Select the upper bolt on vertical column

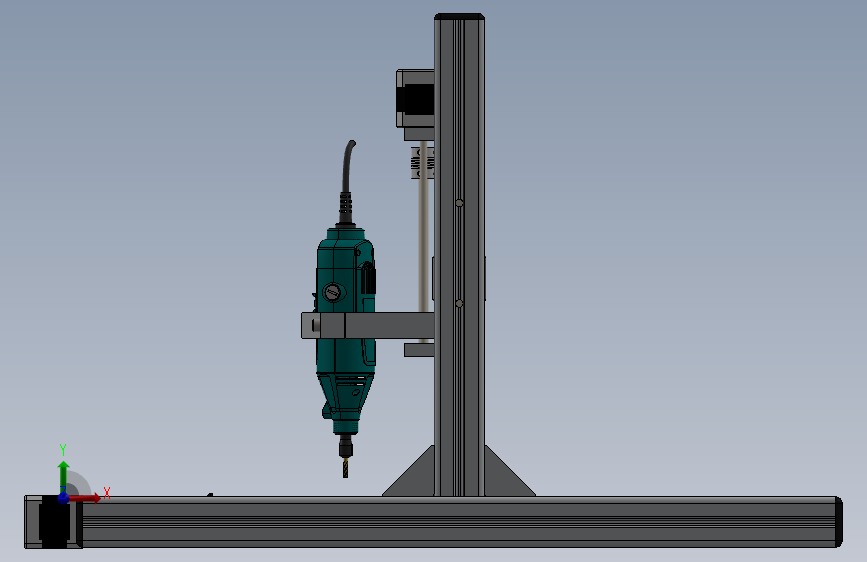point(459,203)
